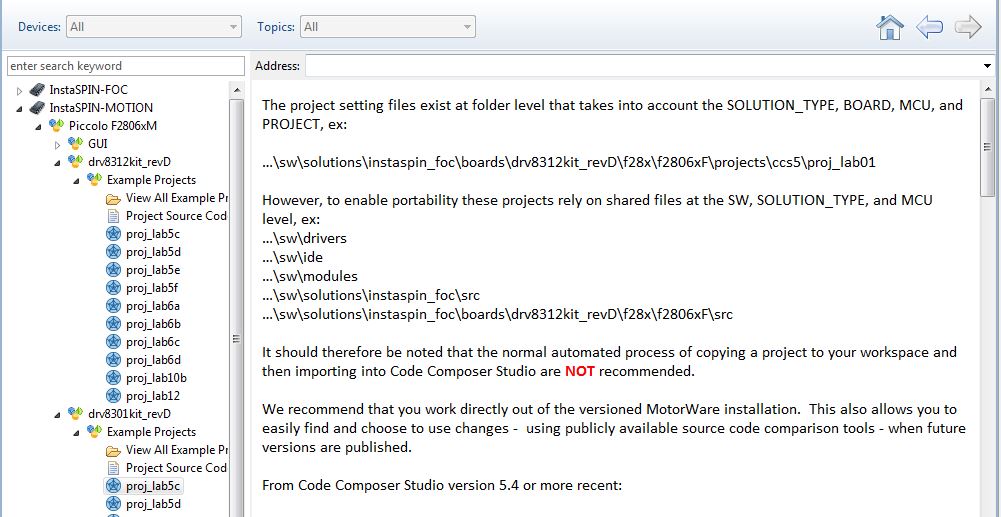The width and height of the screenshot is (1001, 517).
Task: Expand the GUI tree node
Action: (57, 144)
